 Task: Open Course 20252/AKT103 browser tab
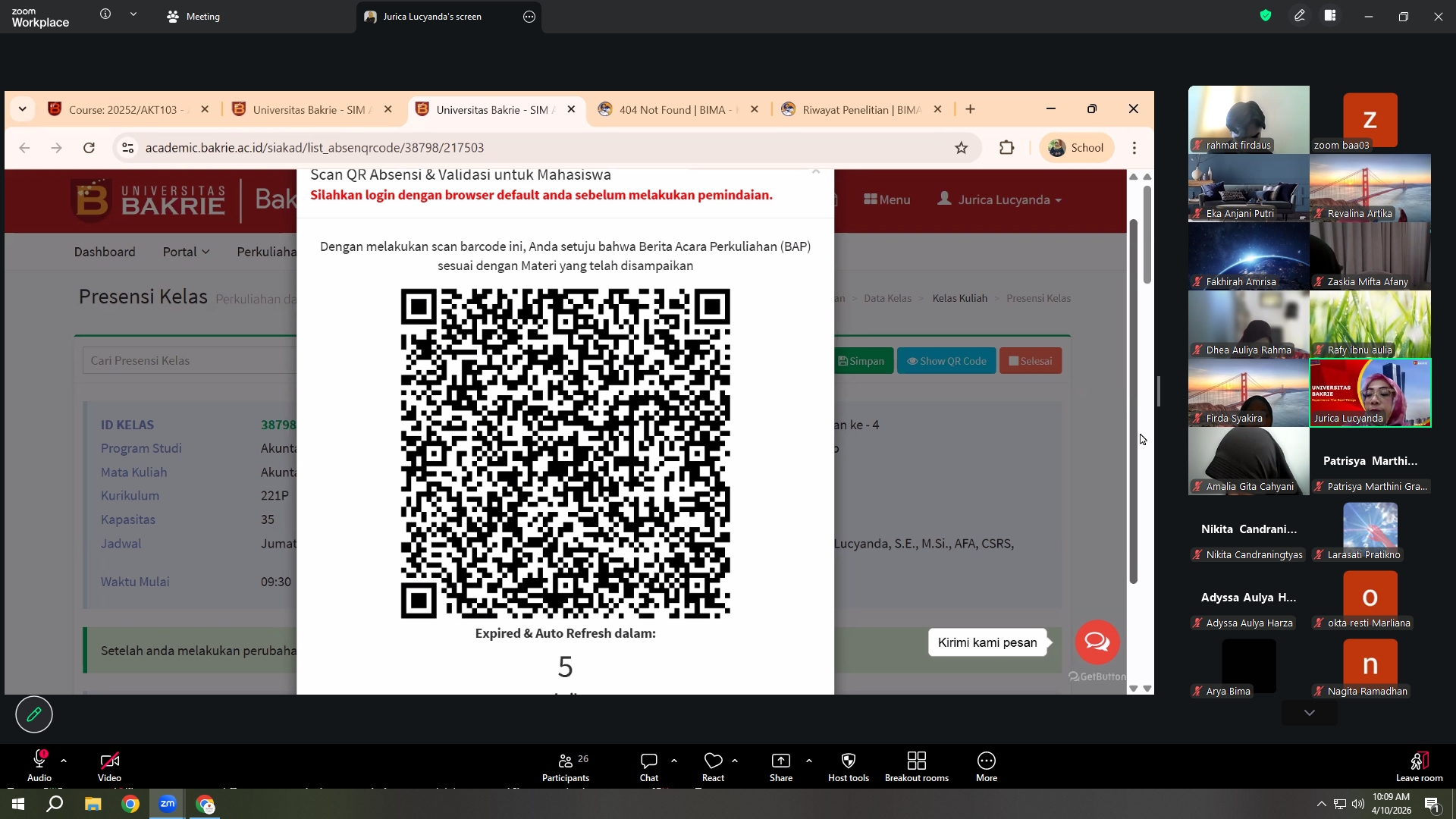point(128,109)
